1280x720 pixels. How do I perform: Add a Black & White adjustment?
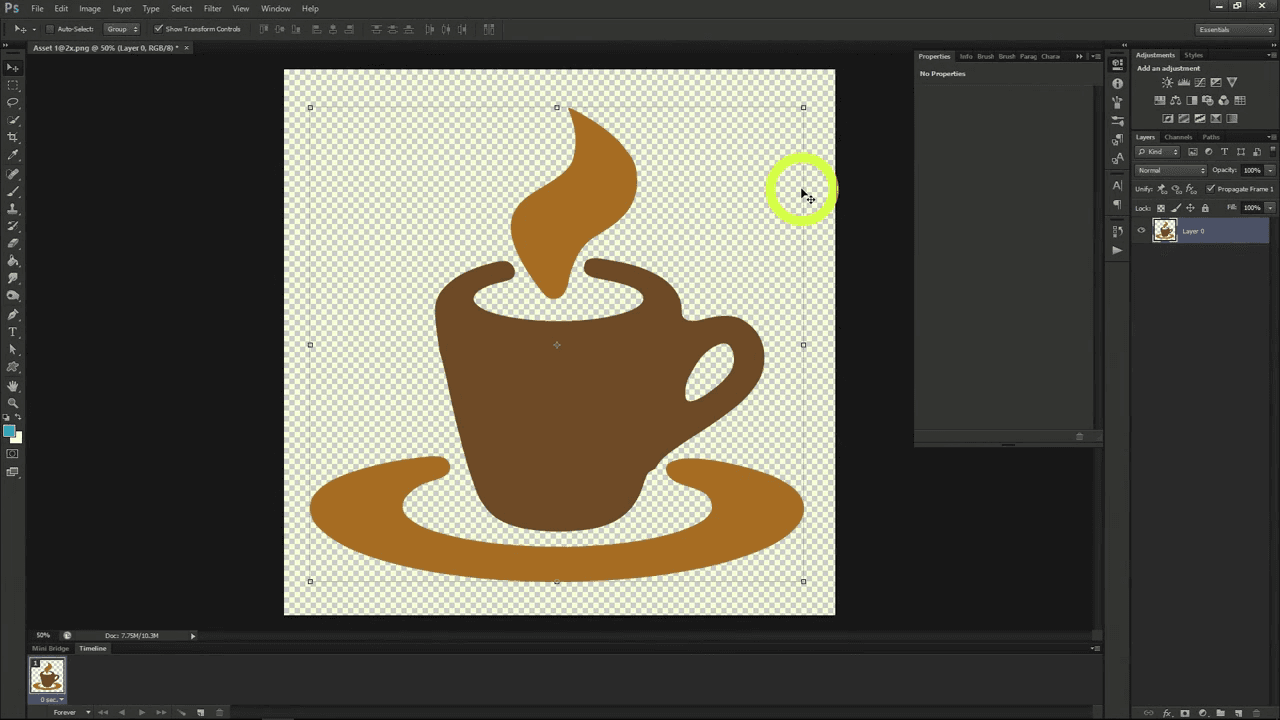tap(1192, 101)
